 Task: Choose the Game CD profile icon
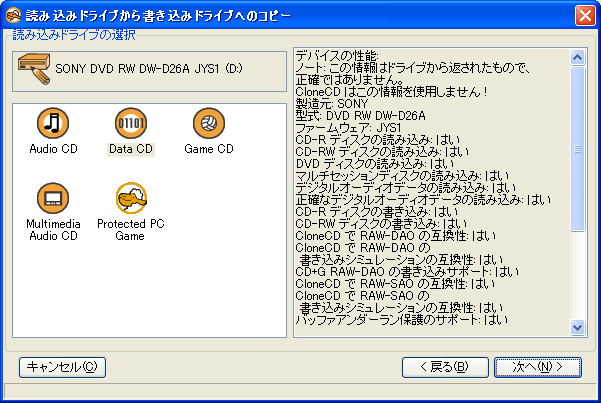click(209, 123)
